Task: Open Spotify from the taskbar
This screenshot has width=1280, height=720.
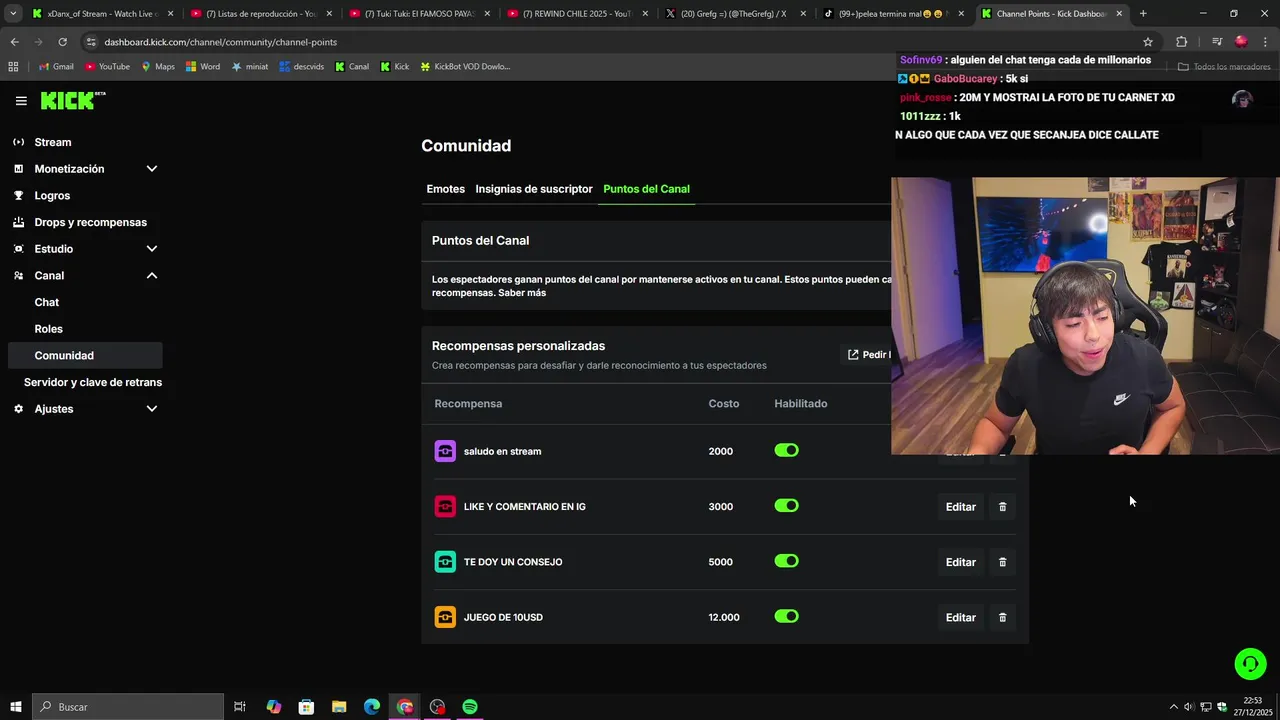Action: pos(470,707)
